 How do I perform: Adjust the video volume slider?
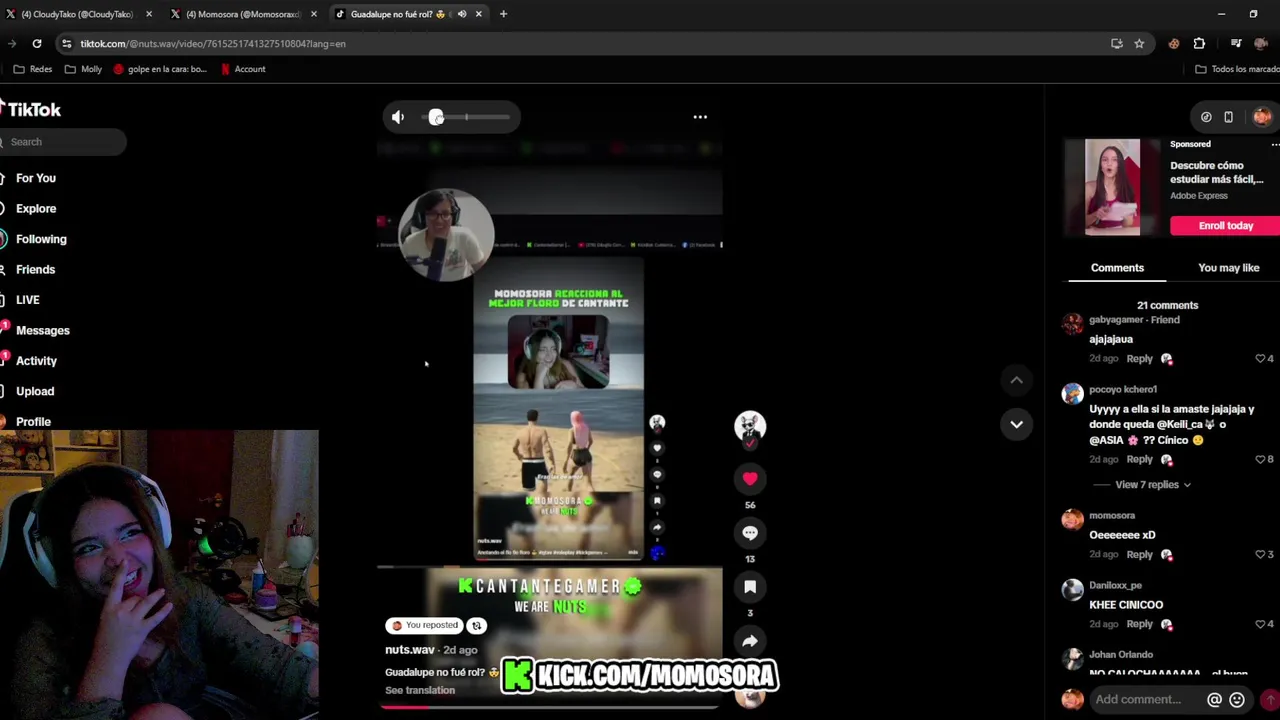466,118
